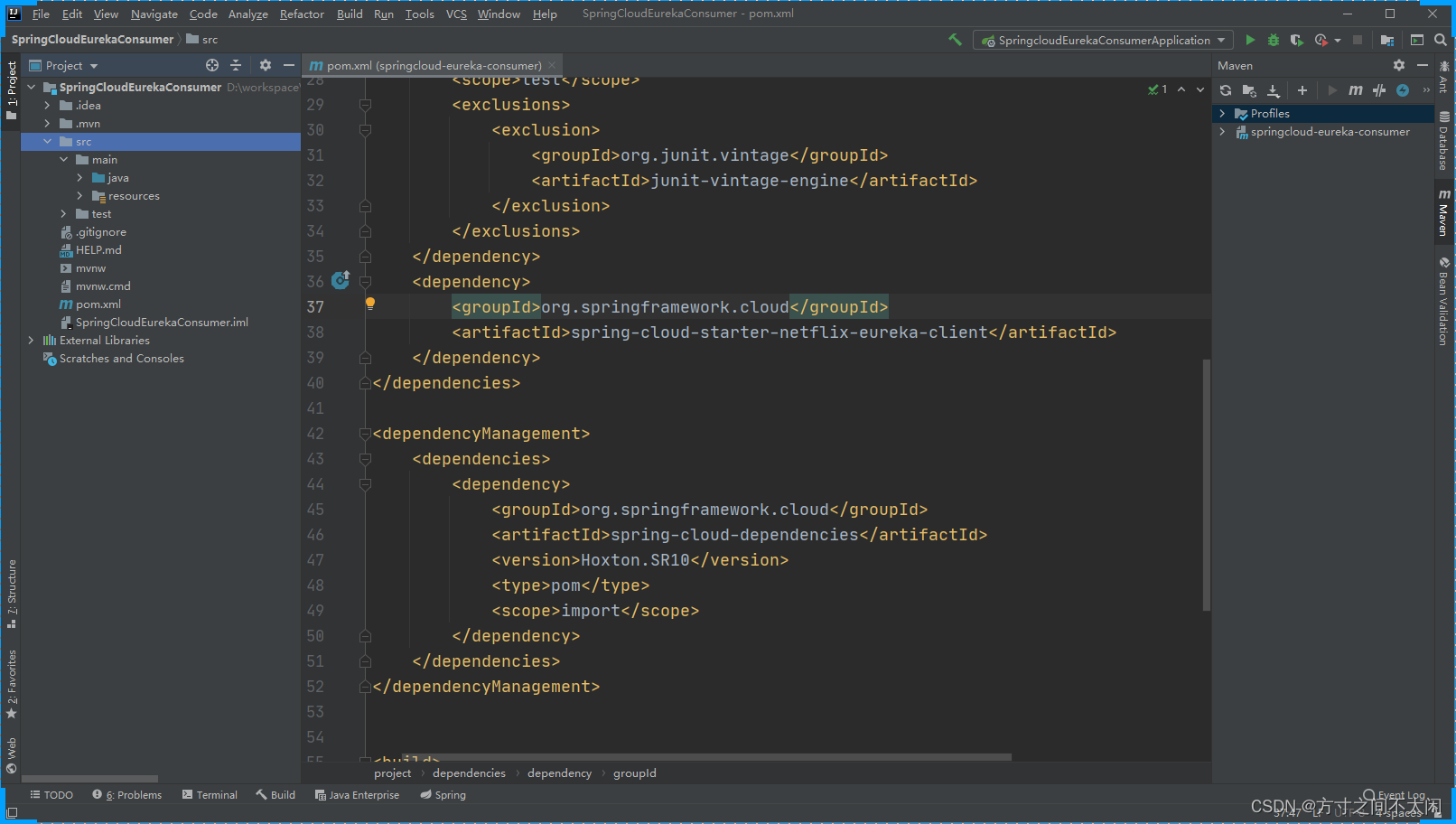Open the Java Enterprise tool window

[357, 795]
